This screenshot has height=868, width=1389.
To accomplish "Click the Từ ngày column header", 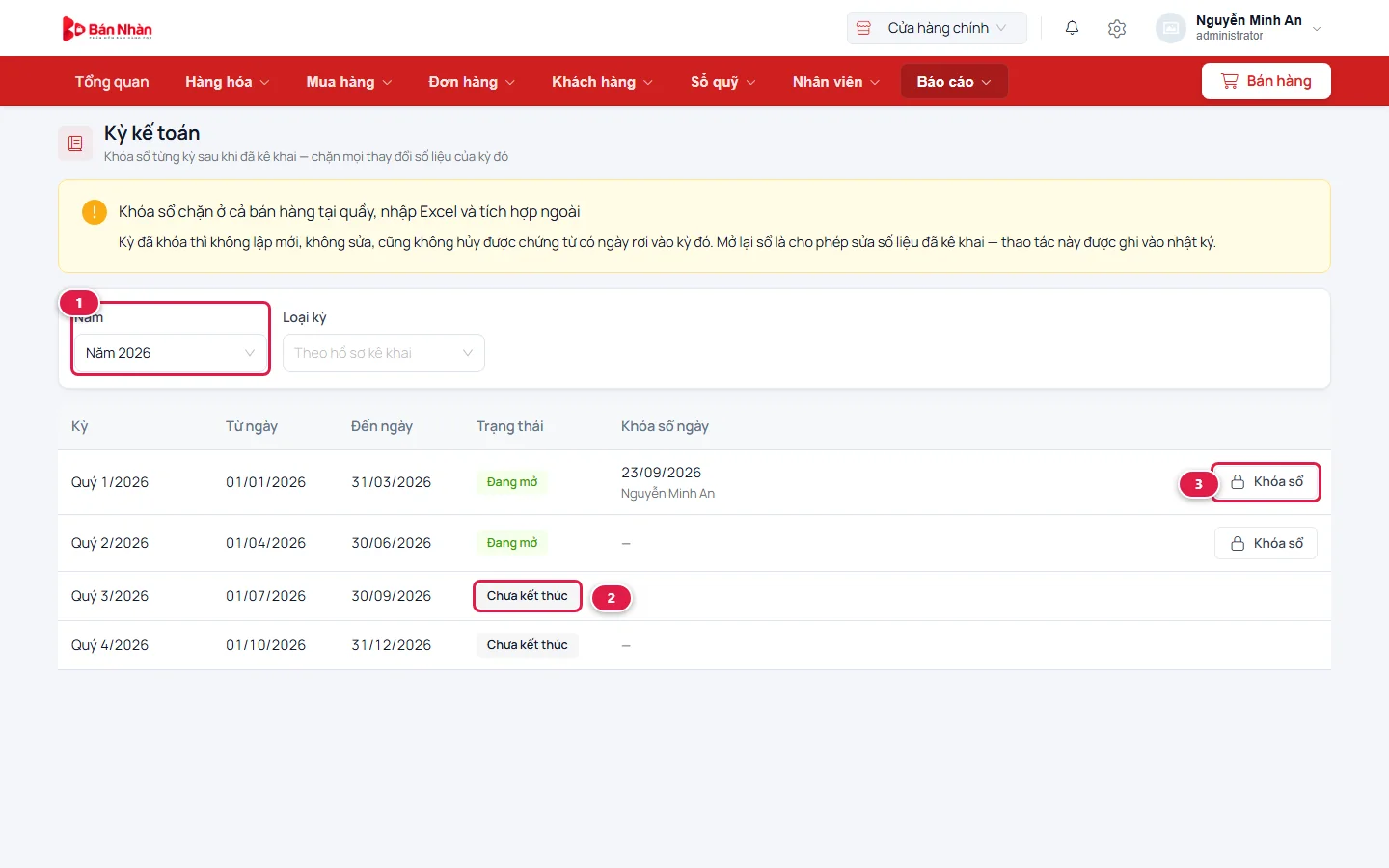I will click(252, 426).
